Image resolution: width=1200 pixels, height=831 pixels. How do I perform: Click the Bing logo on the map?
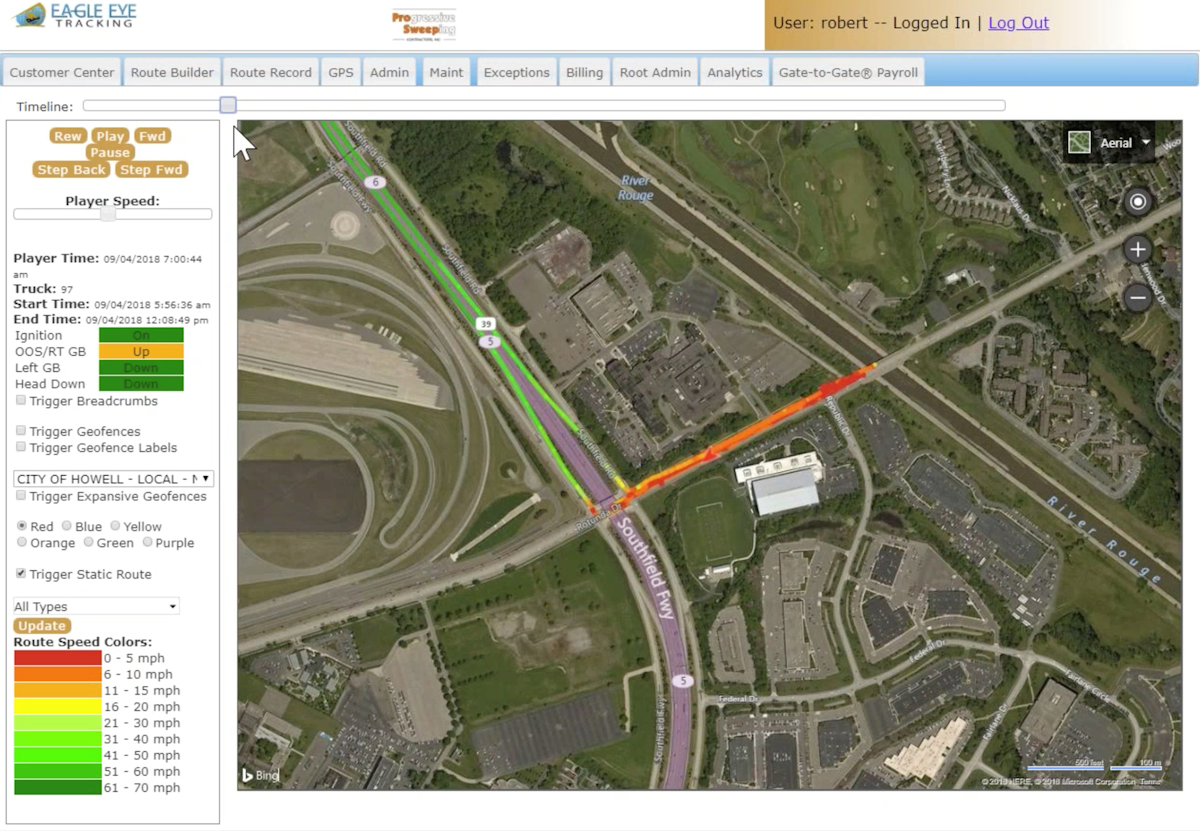pos(258,774)
